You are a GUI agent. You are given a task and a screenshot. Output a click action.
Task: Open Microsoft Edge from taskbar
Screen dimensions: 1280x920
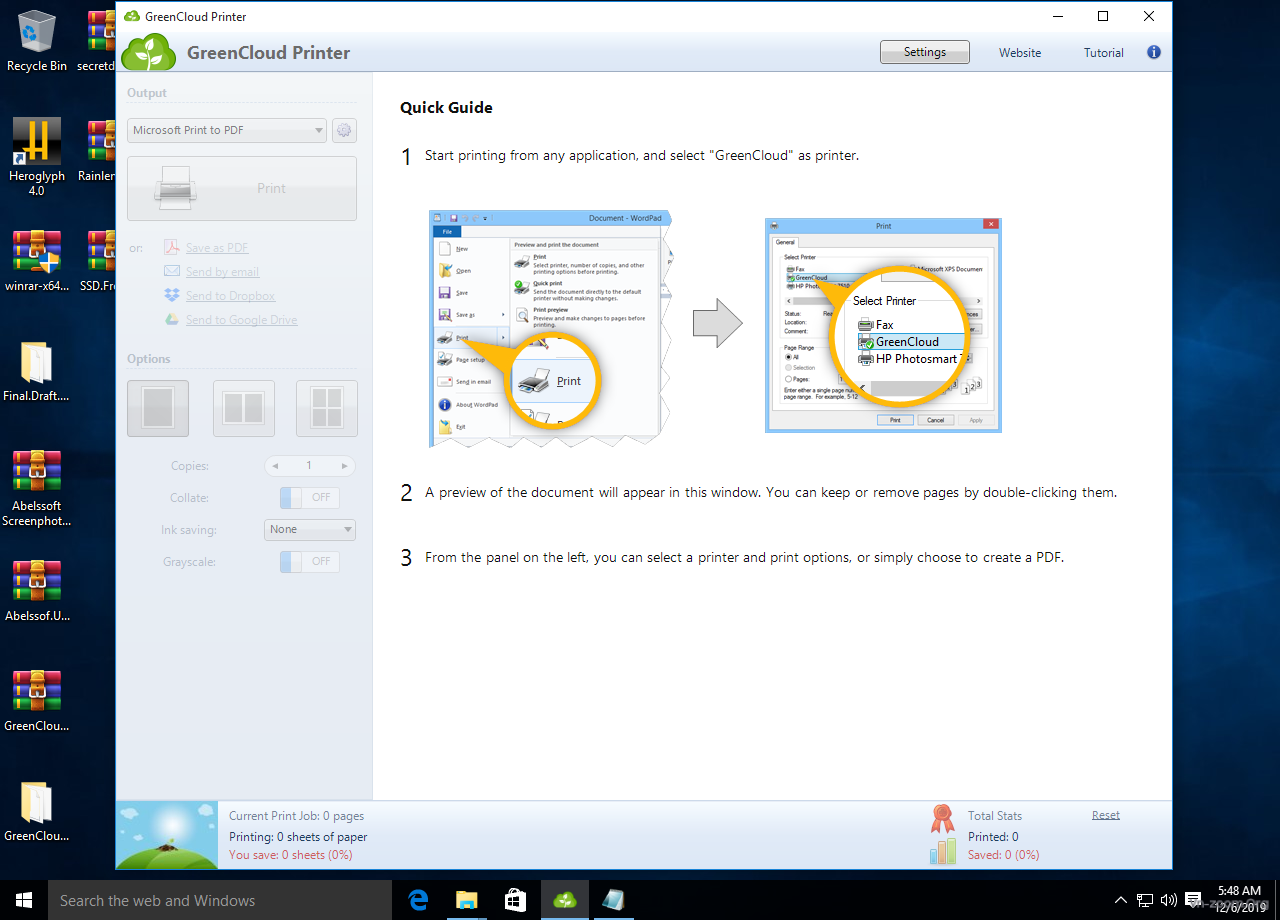click(x=418, y=900)
